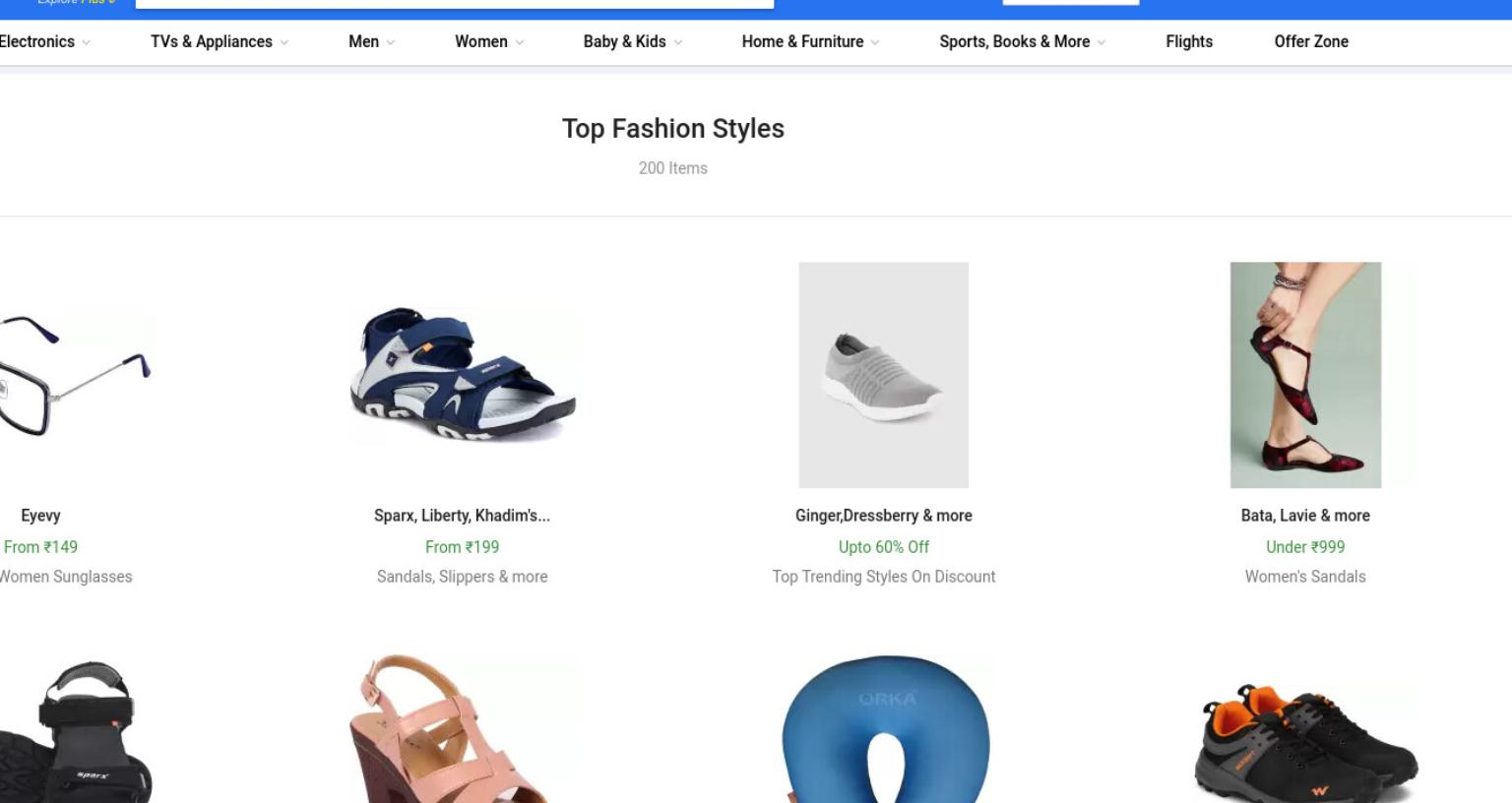This screenshot has height=803, width=1512.
Task: Open the black Sparx sandal image
Action: pos(77,730)
